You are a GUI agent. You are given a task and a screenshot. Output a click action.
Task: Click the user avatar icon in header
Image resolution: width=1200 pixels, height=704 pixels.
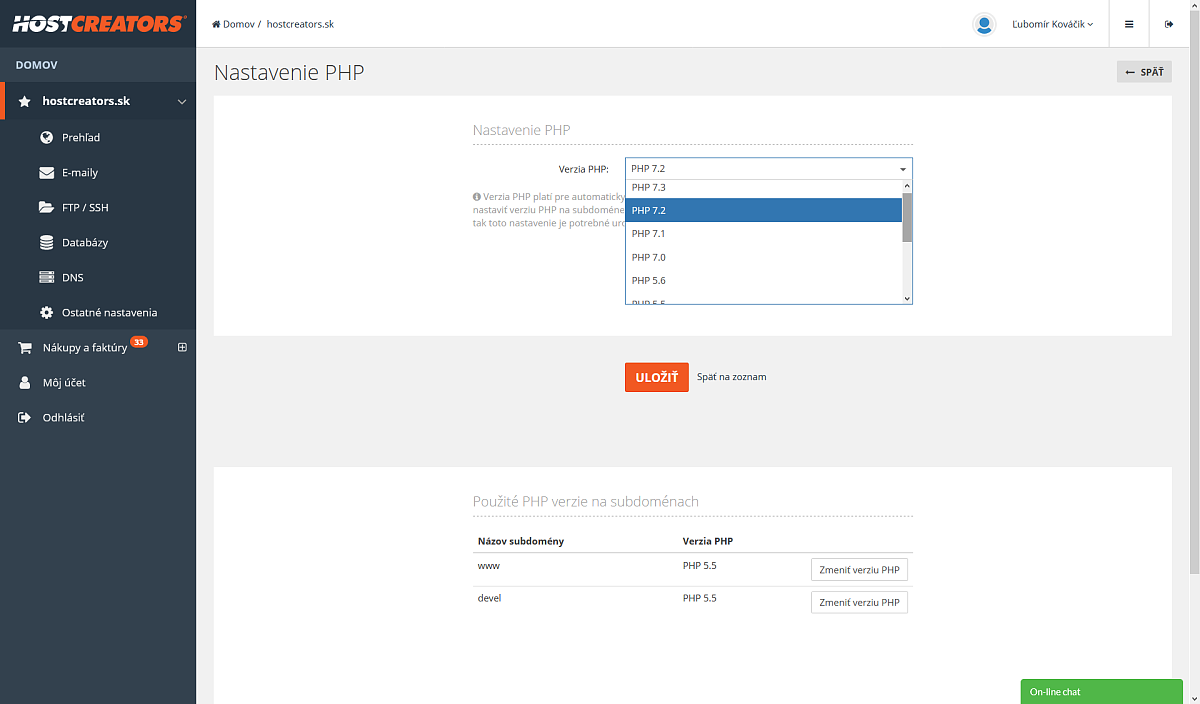[x=984, y=24]
